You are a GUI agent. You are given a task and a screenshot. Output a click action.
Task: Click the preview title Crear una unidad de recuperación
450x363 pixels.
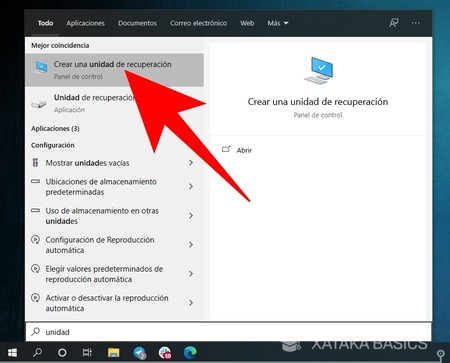[x=318, y=102]
